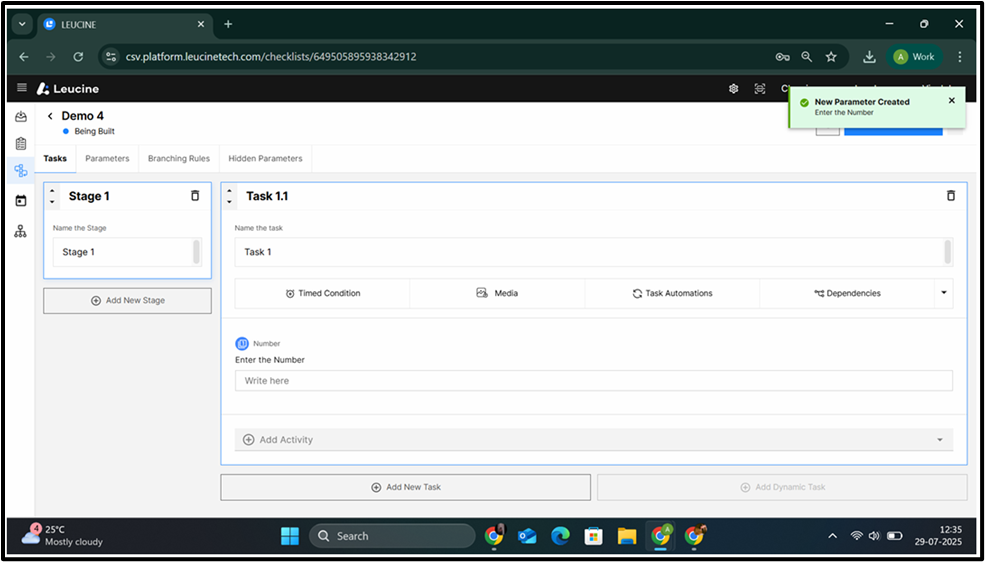Switch to the Parameters tab
985x562 pixels.
[x=107, y=158]
